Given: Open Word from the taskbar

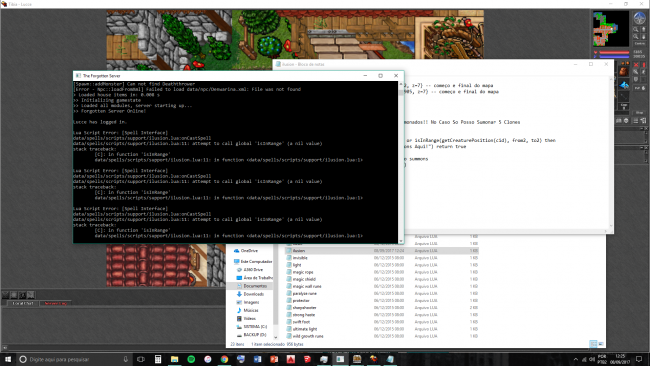Looking at the screenshot, I should [257, 359].
